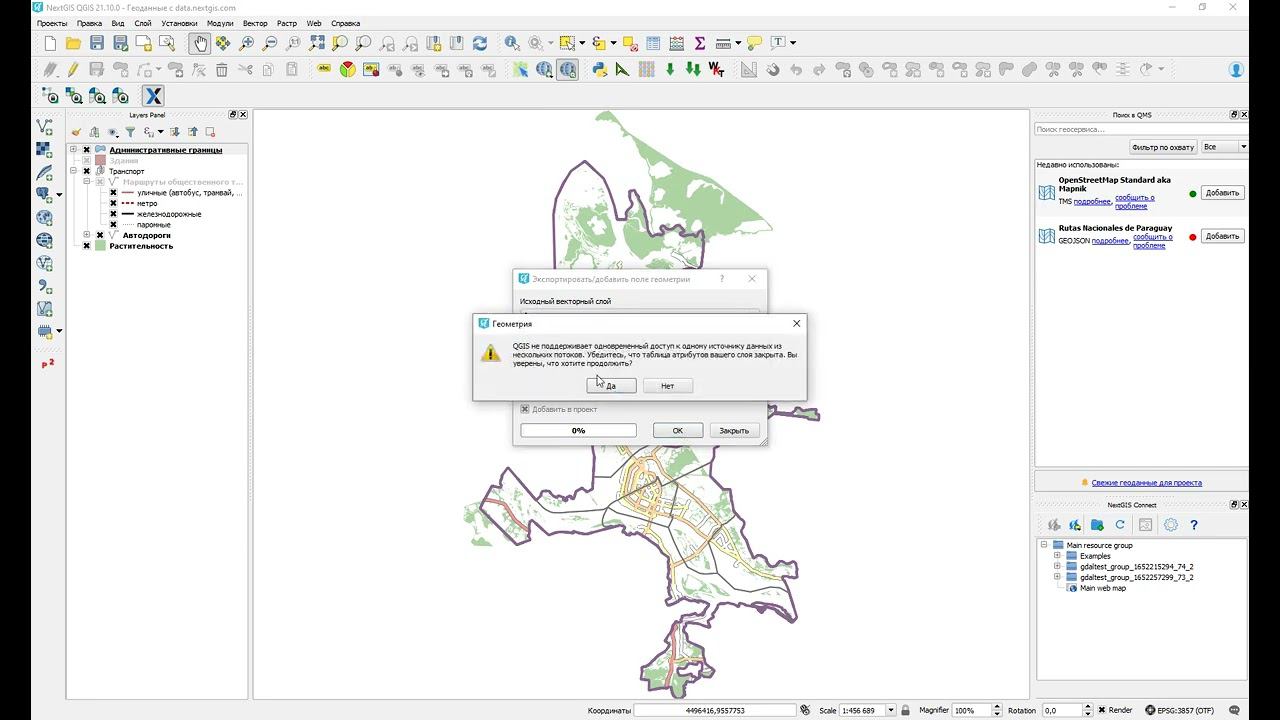Open the Справка menu
Screen dimensions: 1280x720
pos(345,22)
